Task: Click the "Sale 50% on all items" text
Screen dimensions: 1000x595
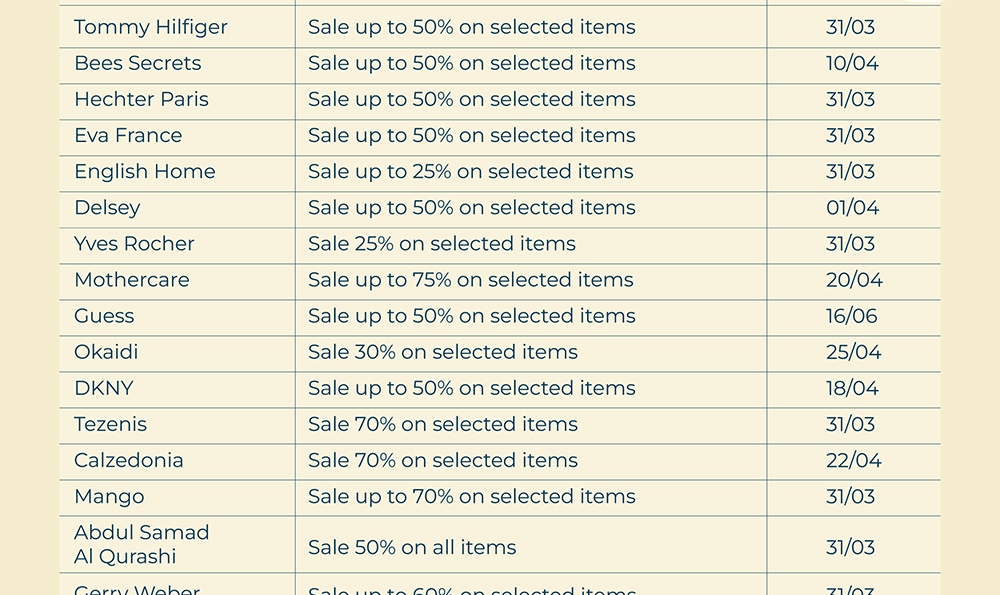Action: pyautogui.click(x=412, y=547)
